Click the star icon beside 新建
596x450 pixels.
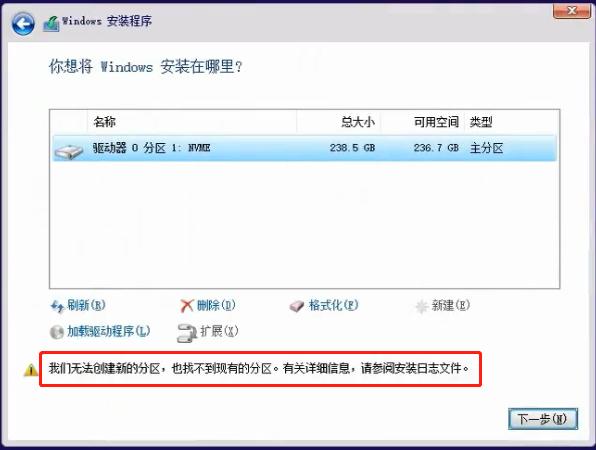pos(422,306)
